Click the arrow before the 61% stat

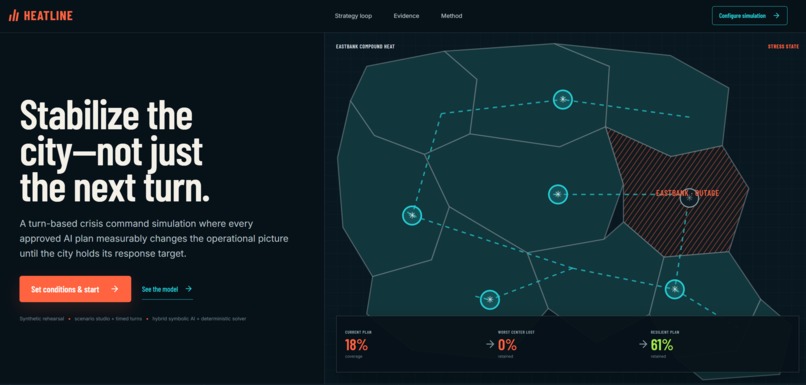pyautogui.click(x=643, y=344)
